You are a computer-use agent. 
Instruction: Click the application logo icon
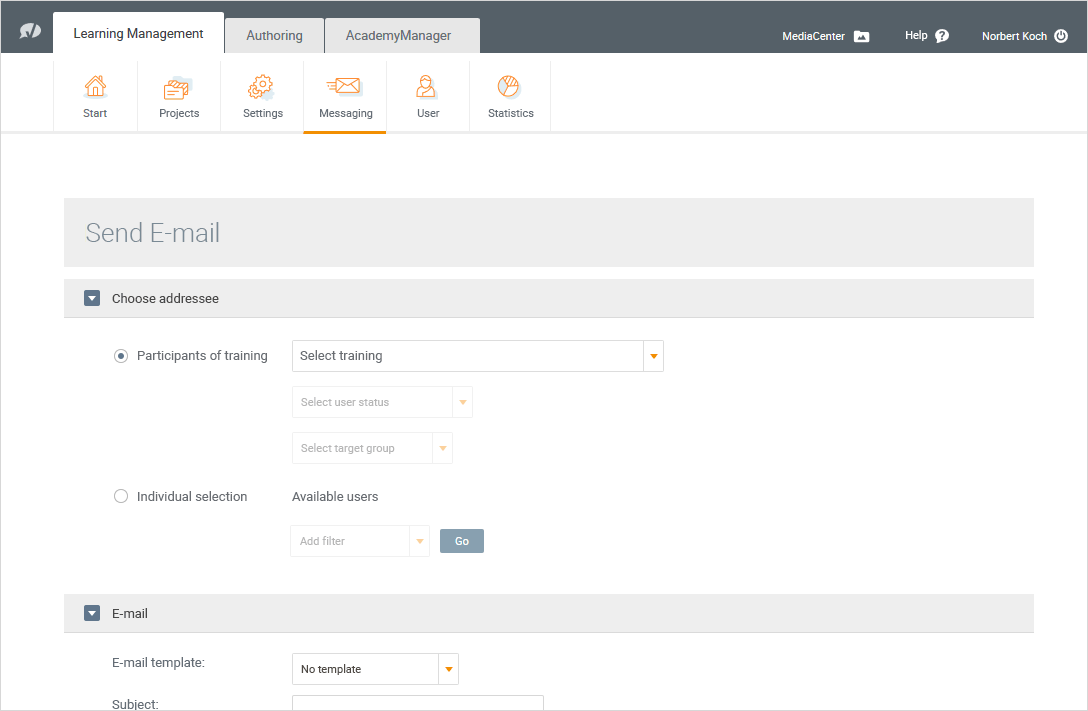coord(30,31)
